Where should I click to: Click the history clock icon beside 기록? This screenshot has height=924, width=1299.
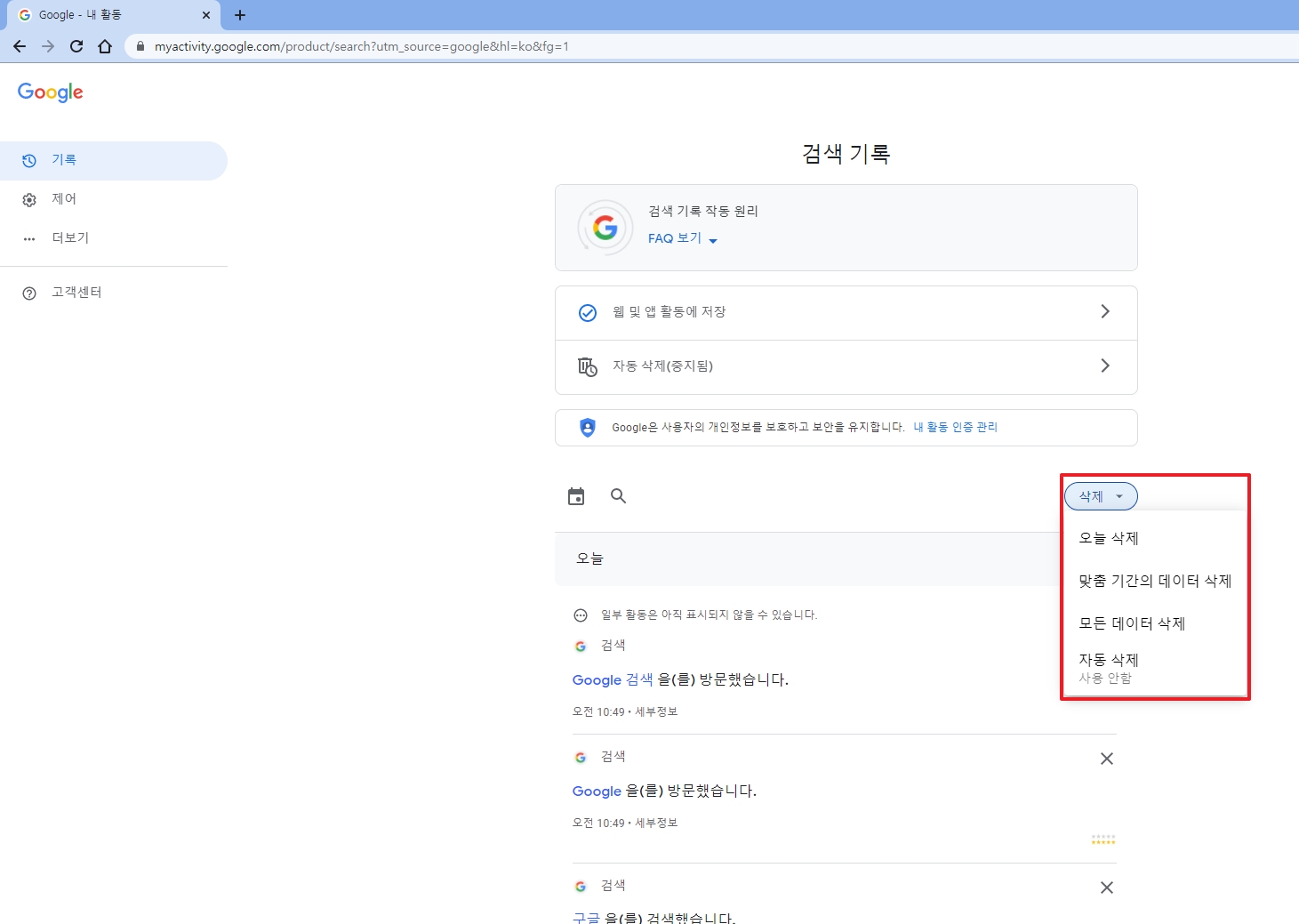(29, 161)
